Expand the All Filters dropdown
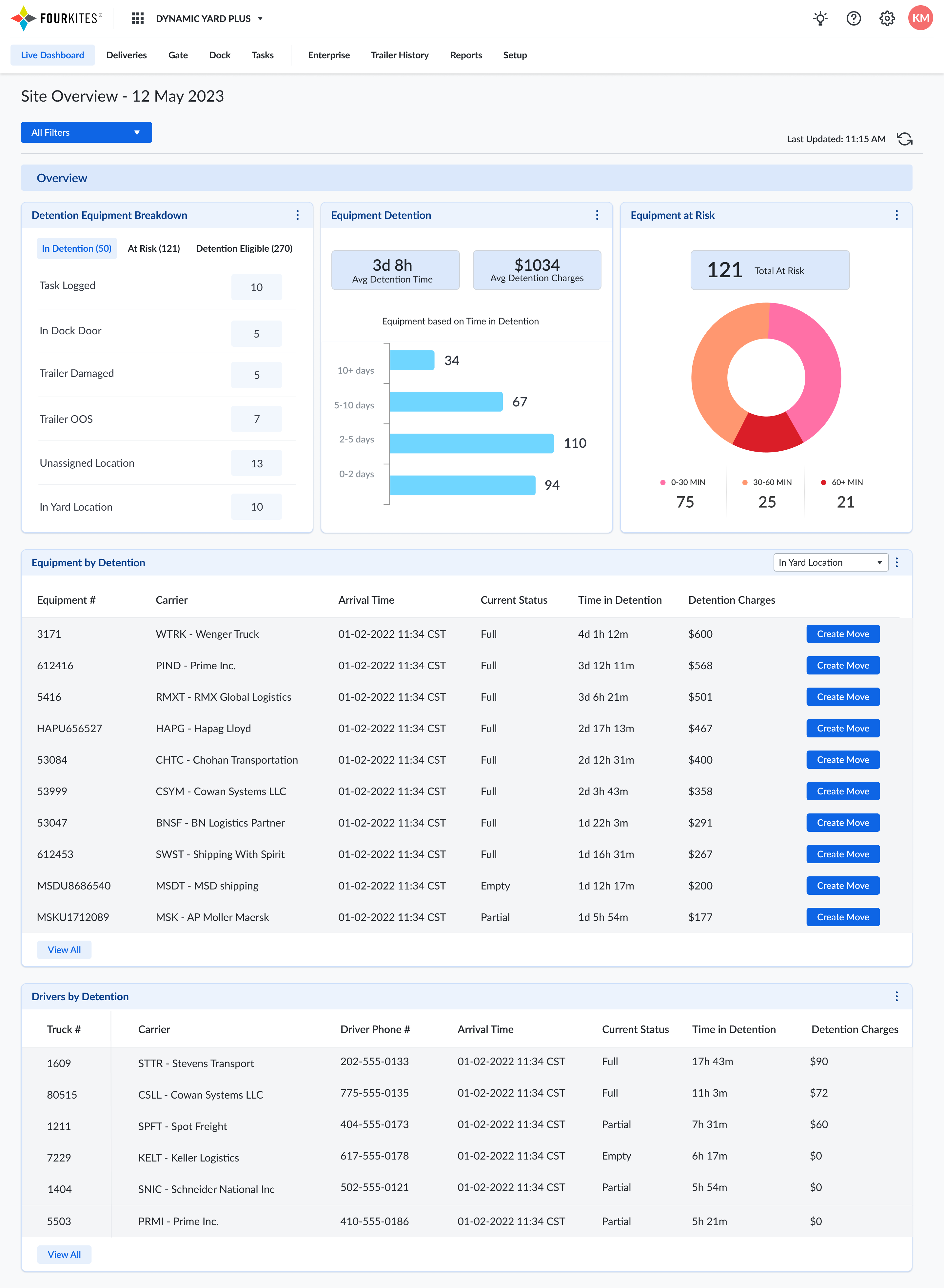This screenshot has width=944, height=1288. tap(86, 133)
